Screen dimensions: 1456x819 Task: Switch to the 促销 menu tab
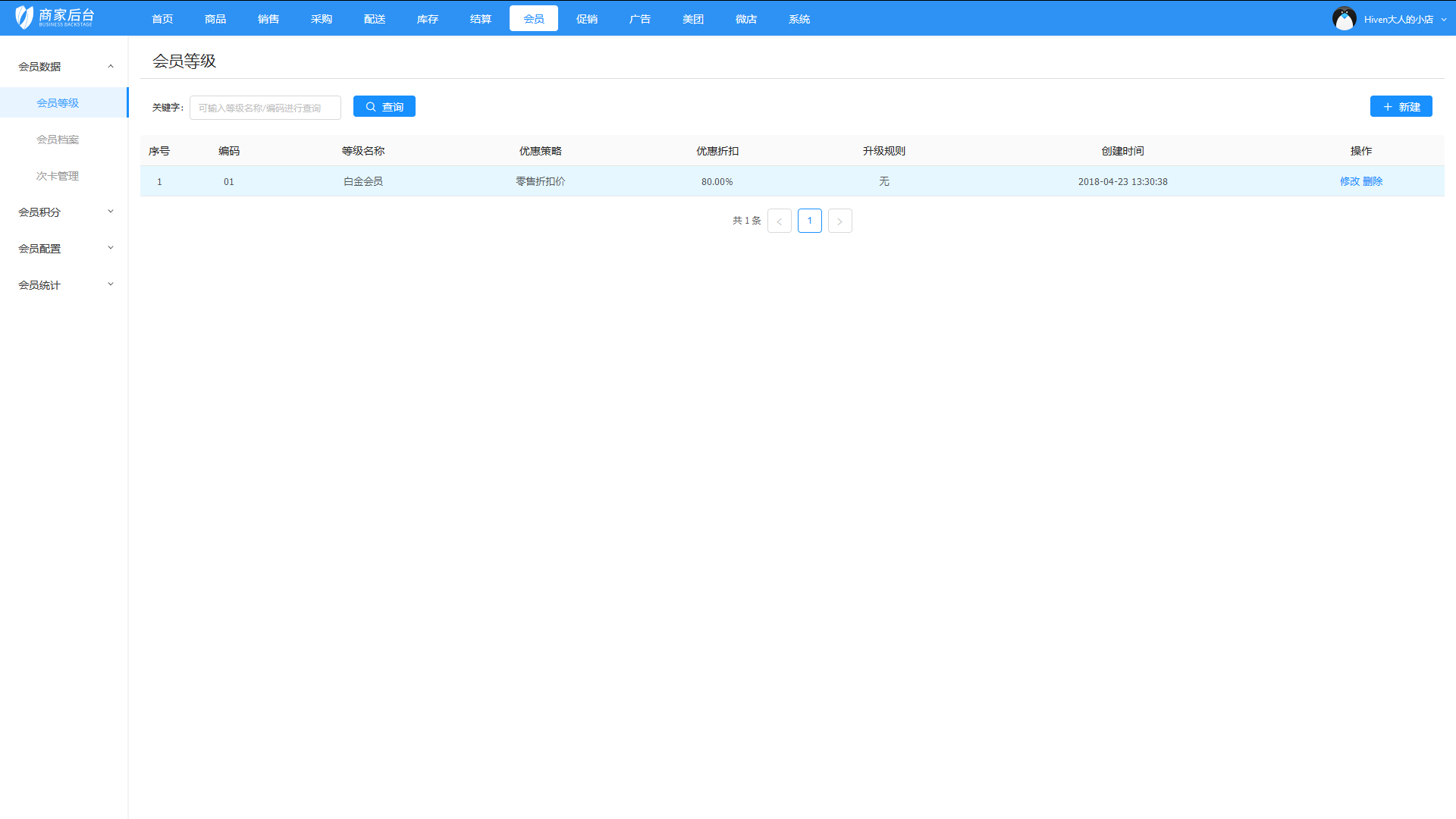coord(587,18)
